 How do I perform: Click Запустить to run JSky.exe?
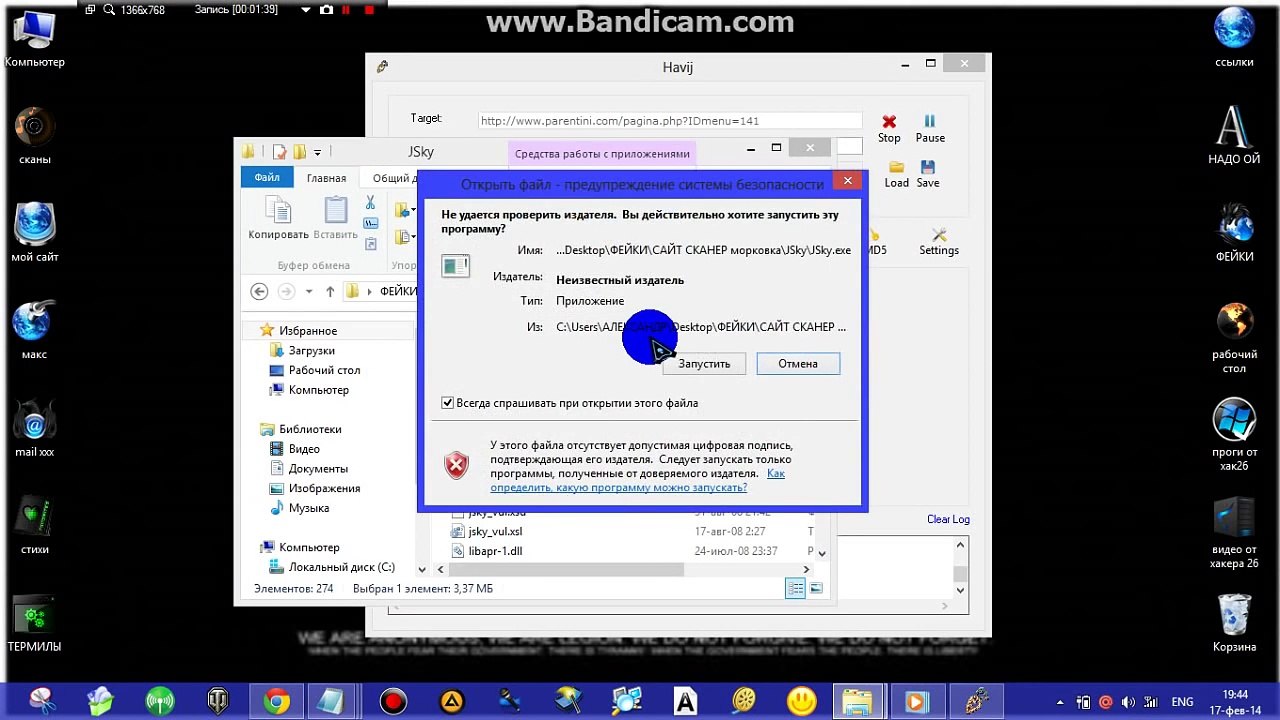pyautogui.click(x=704, y=364)
